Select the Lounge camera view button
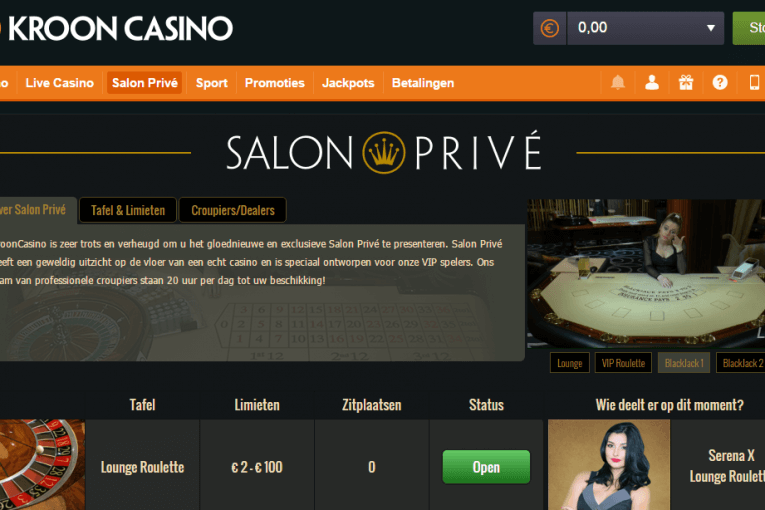 tap(569, 363)
